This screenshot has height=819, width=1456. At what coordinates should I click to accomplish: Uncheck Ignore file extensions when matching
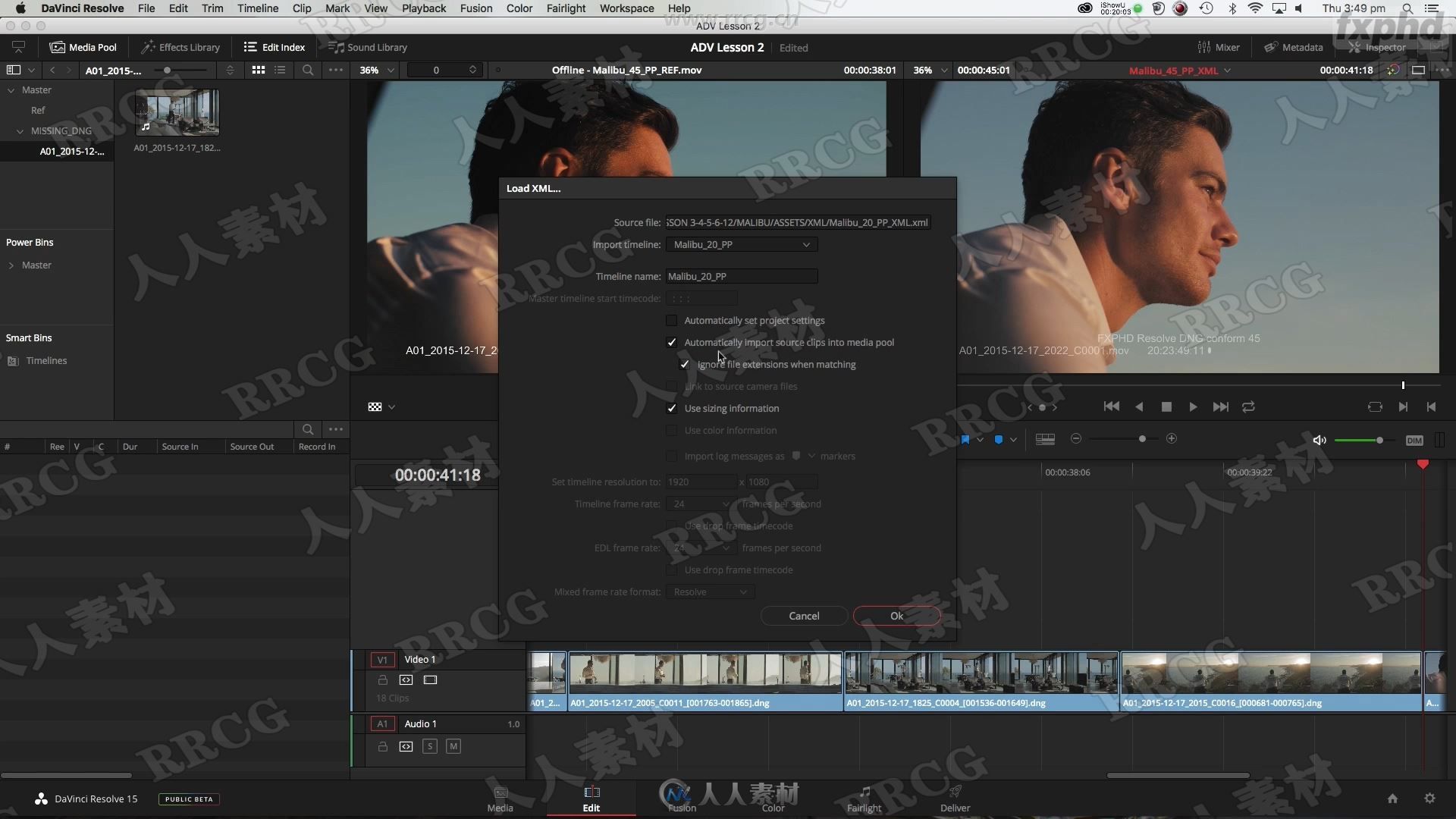pyautogui.click(x=685, y=365)
